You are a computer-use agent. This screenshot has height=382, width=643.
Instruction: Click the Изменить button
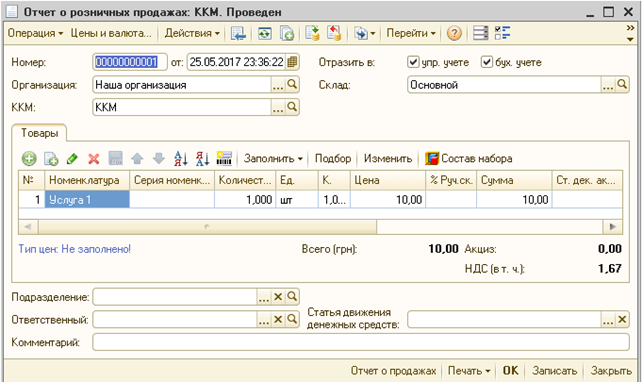(x=388, y=159)
